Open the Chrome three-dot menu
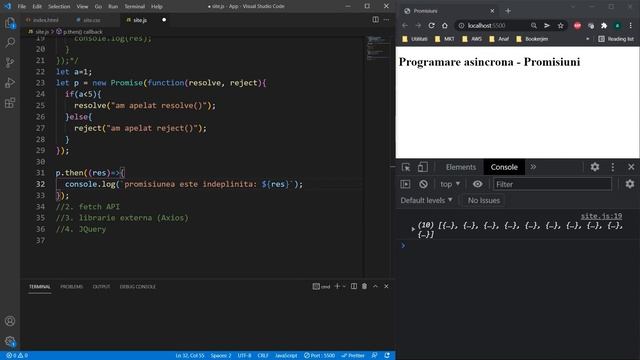Screen dimensions: 640x360 coord(631,25)
